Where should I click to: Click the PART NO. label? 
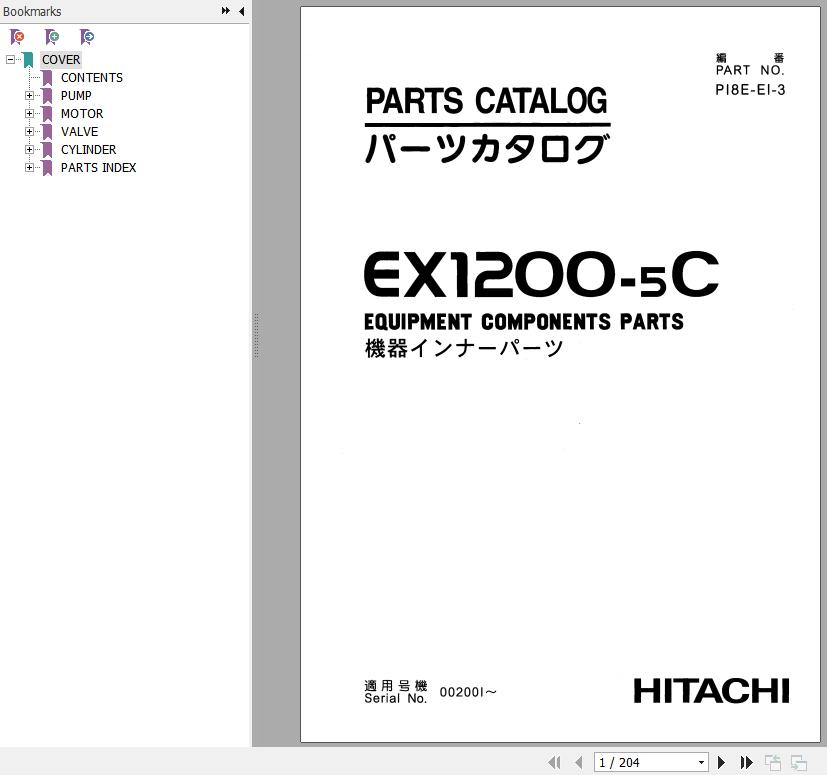pyautogui.click(x=750, y=70)
